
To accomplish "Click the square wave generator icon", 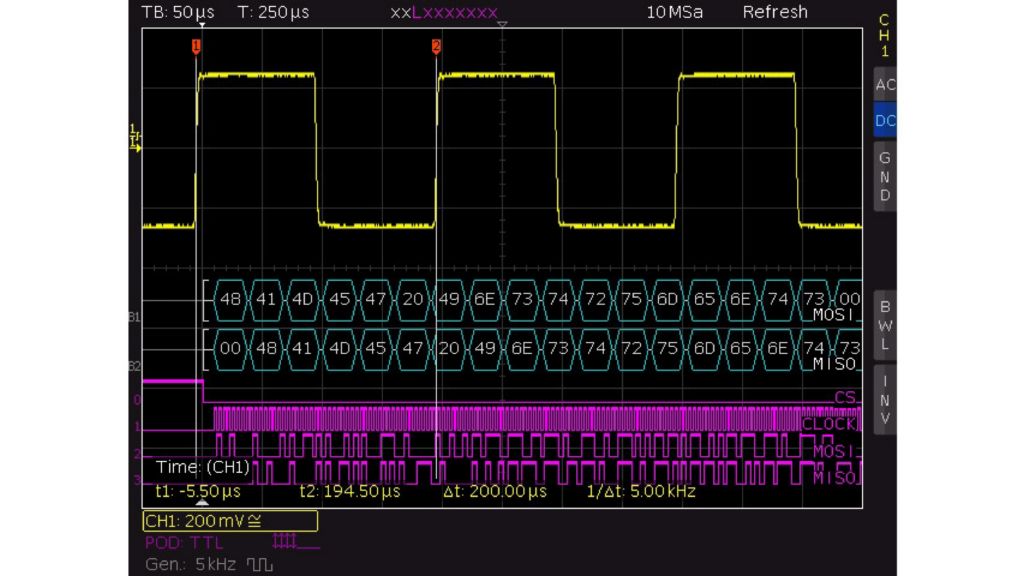I will pos(261,565).
